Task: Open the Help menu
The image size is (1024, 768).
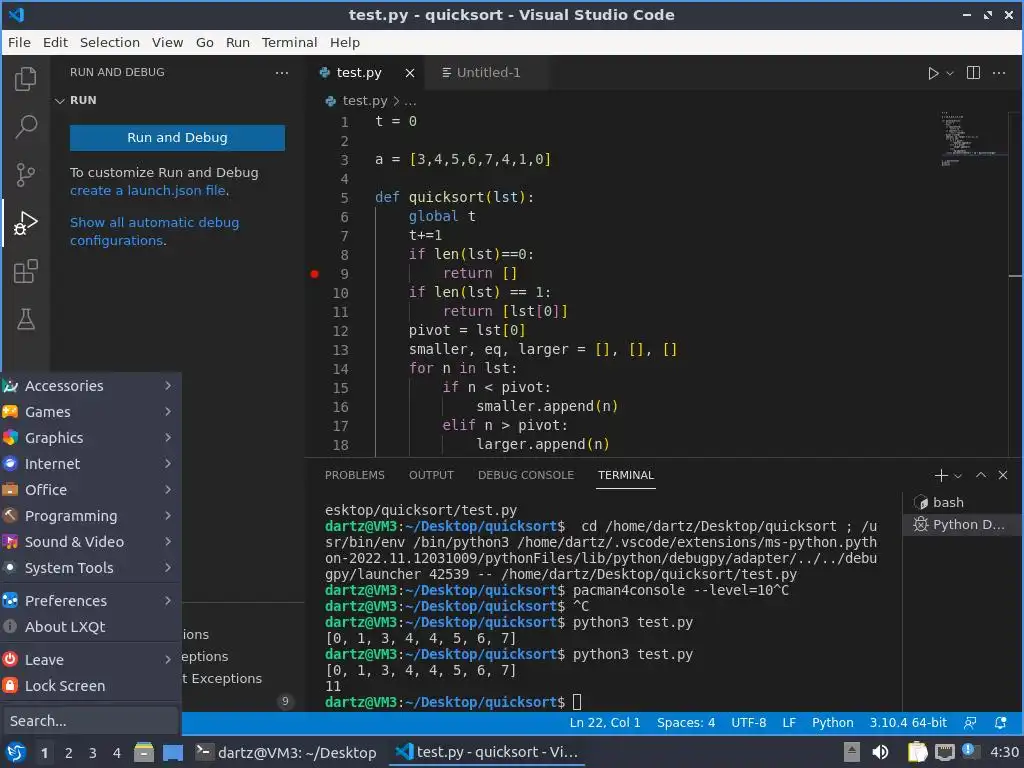Action: pyautogui.click(x=345, y=42)
